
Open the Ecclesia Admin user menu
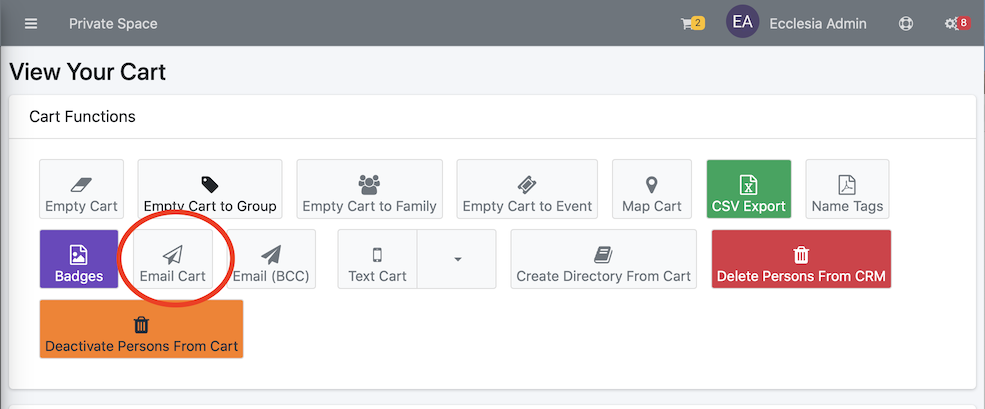(818, 24)
